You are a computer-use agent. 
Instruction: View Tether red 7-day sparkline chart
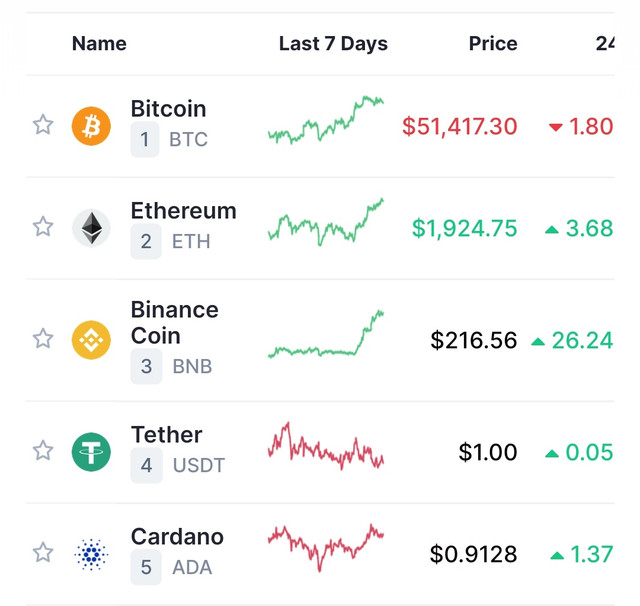(326, 446)
